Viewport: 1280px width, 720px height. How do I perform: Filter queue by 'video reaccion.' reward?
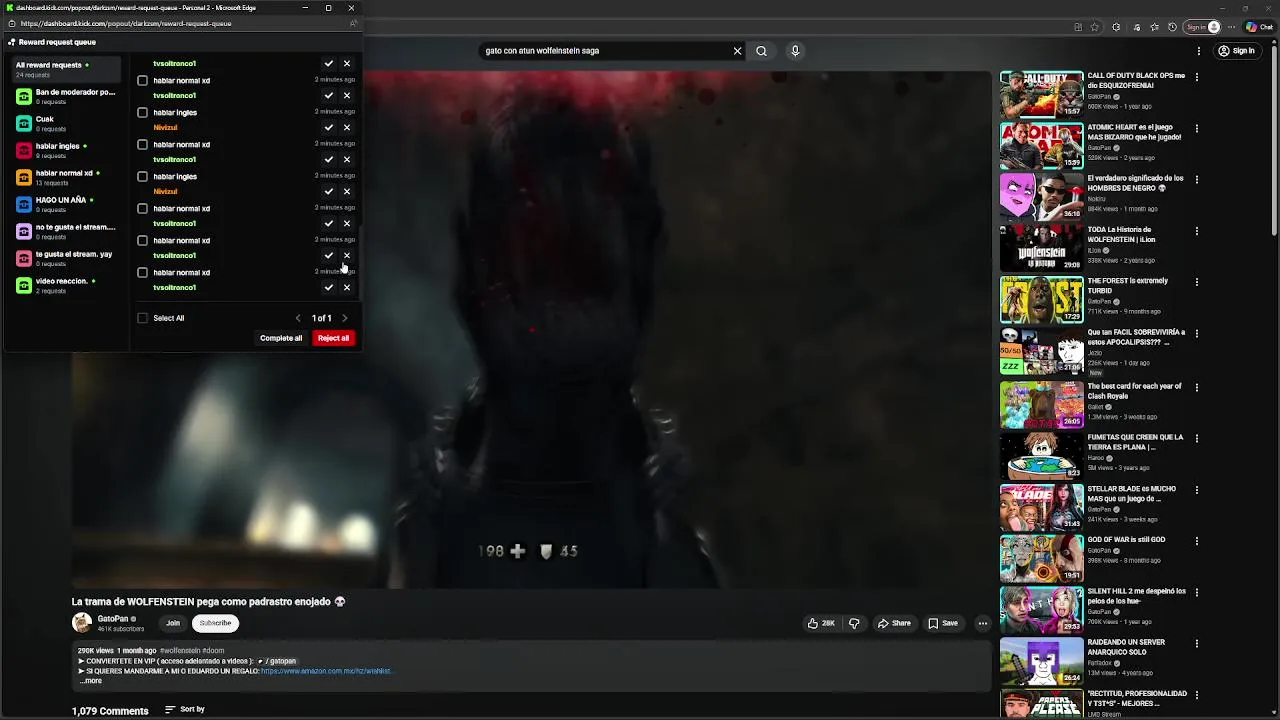[65, 285]
